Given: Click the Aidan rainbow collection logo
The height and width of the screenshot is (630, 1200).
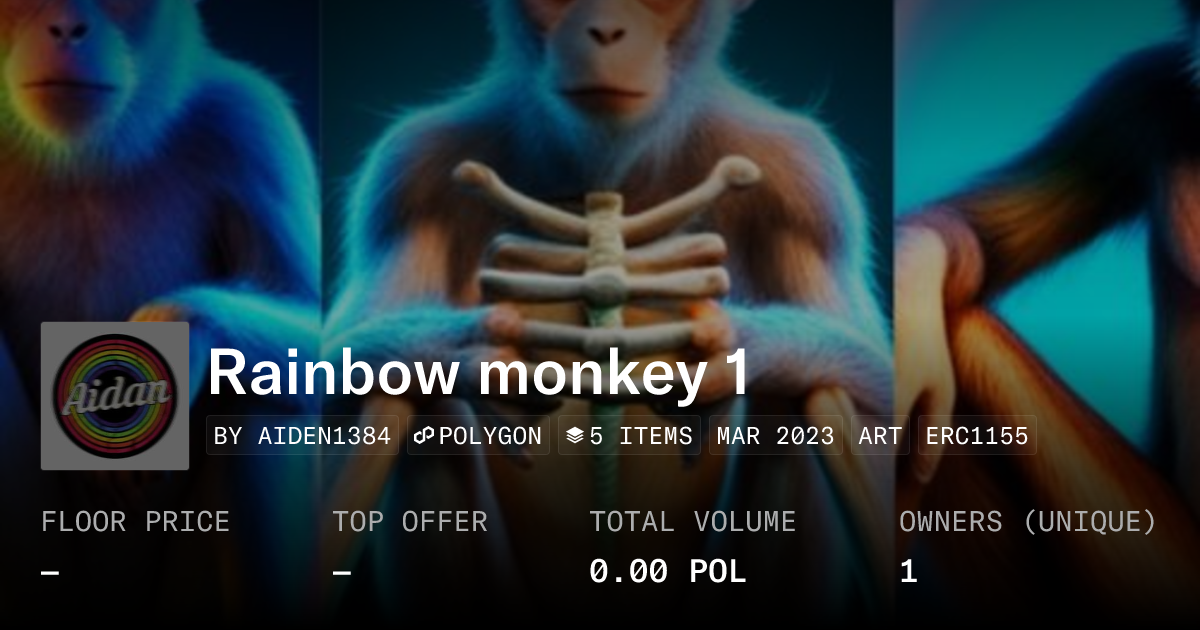Looking at the screenshot, I should (x=115, y=396).
